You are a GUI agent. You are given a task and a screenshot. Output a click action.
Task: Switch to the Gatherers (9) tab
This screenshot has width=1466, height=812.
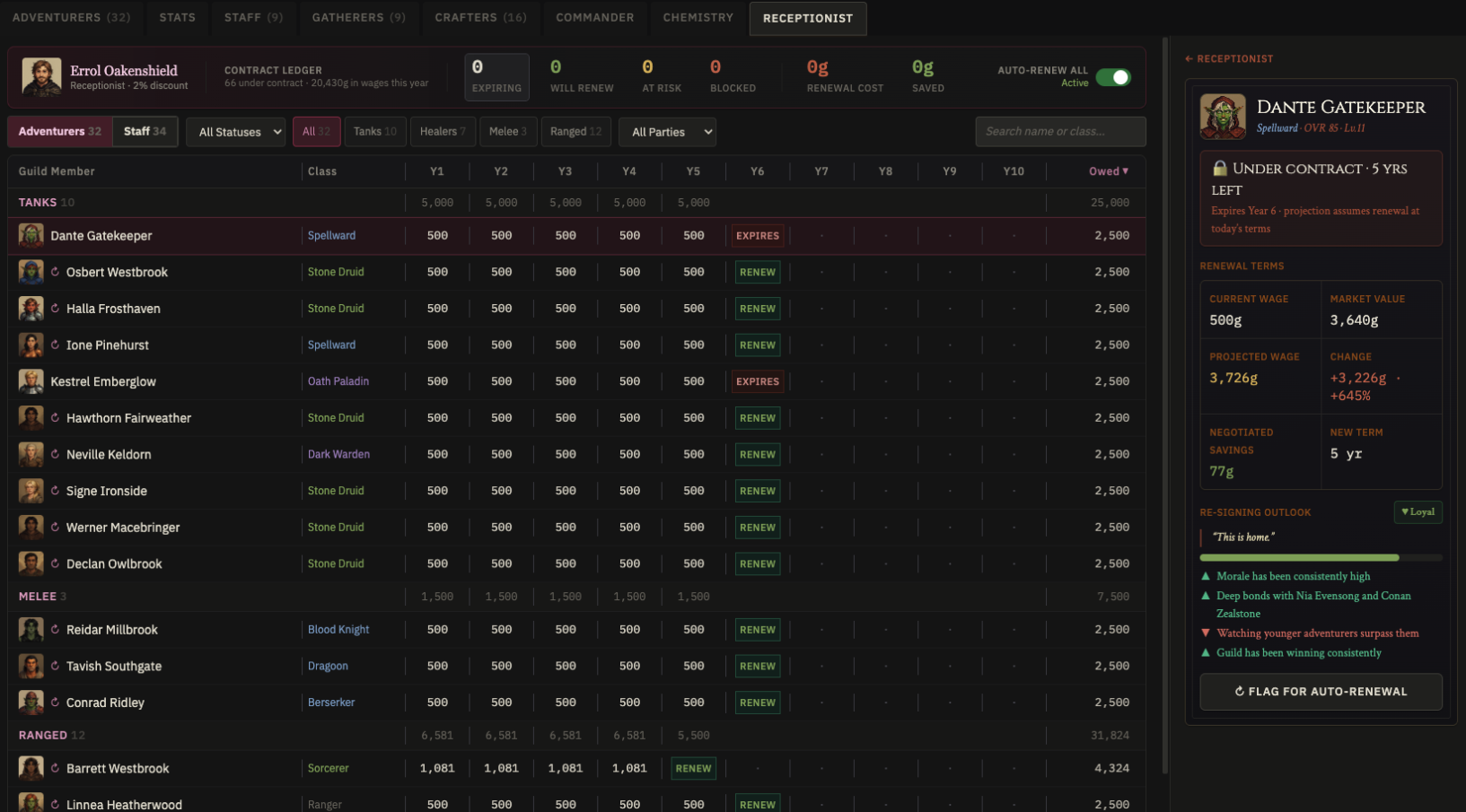pos(358,18)
